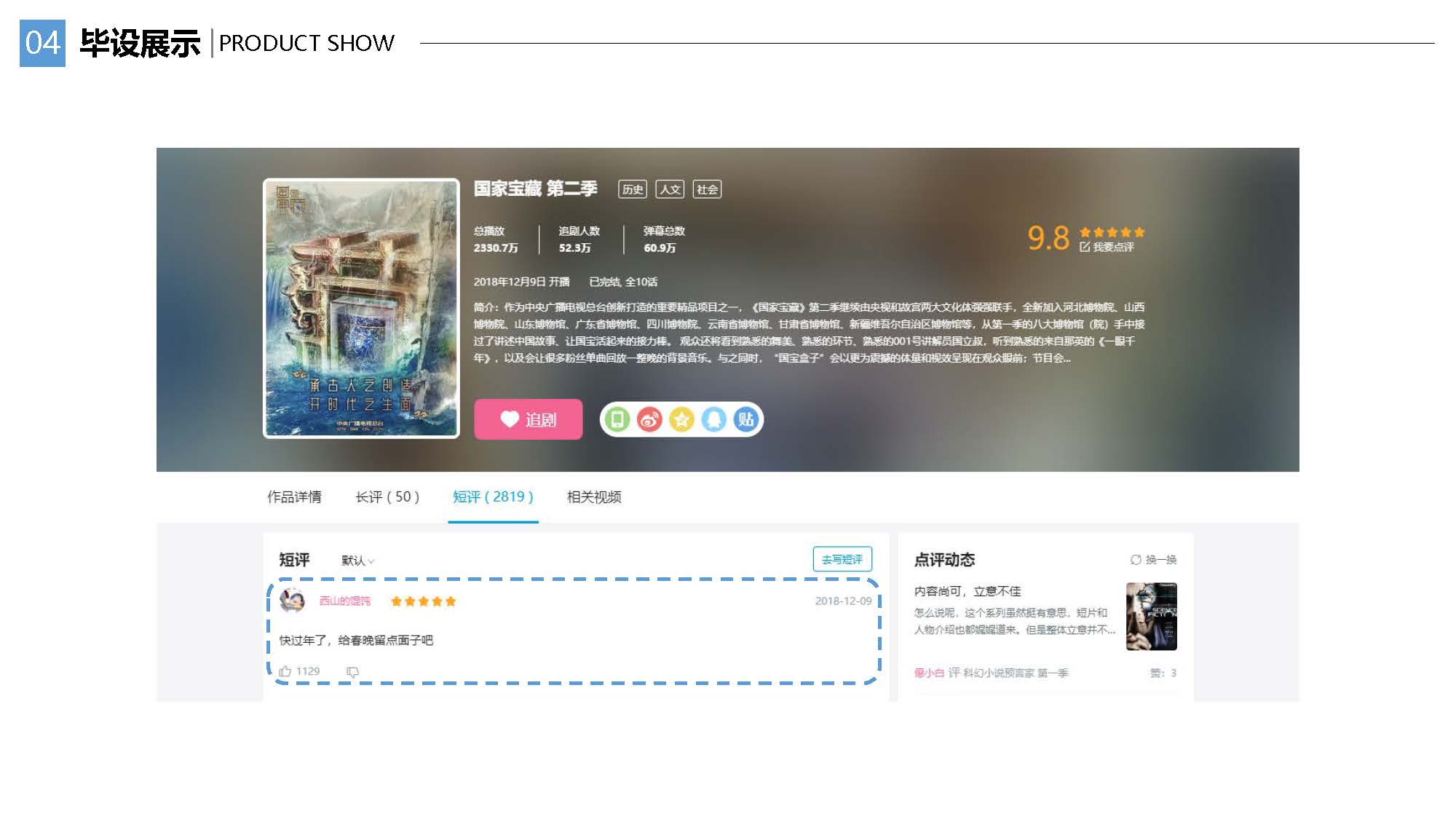Click the five-star rating next to the 9.8 score
1456x819 pixels.
coord(1112,232)
